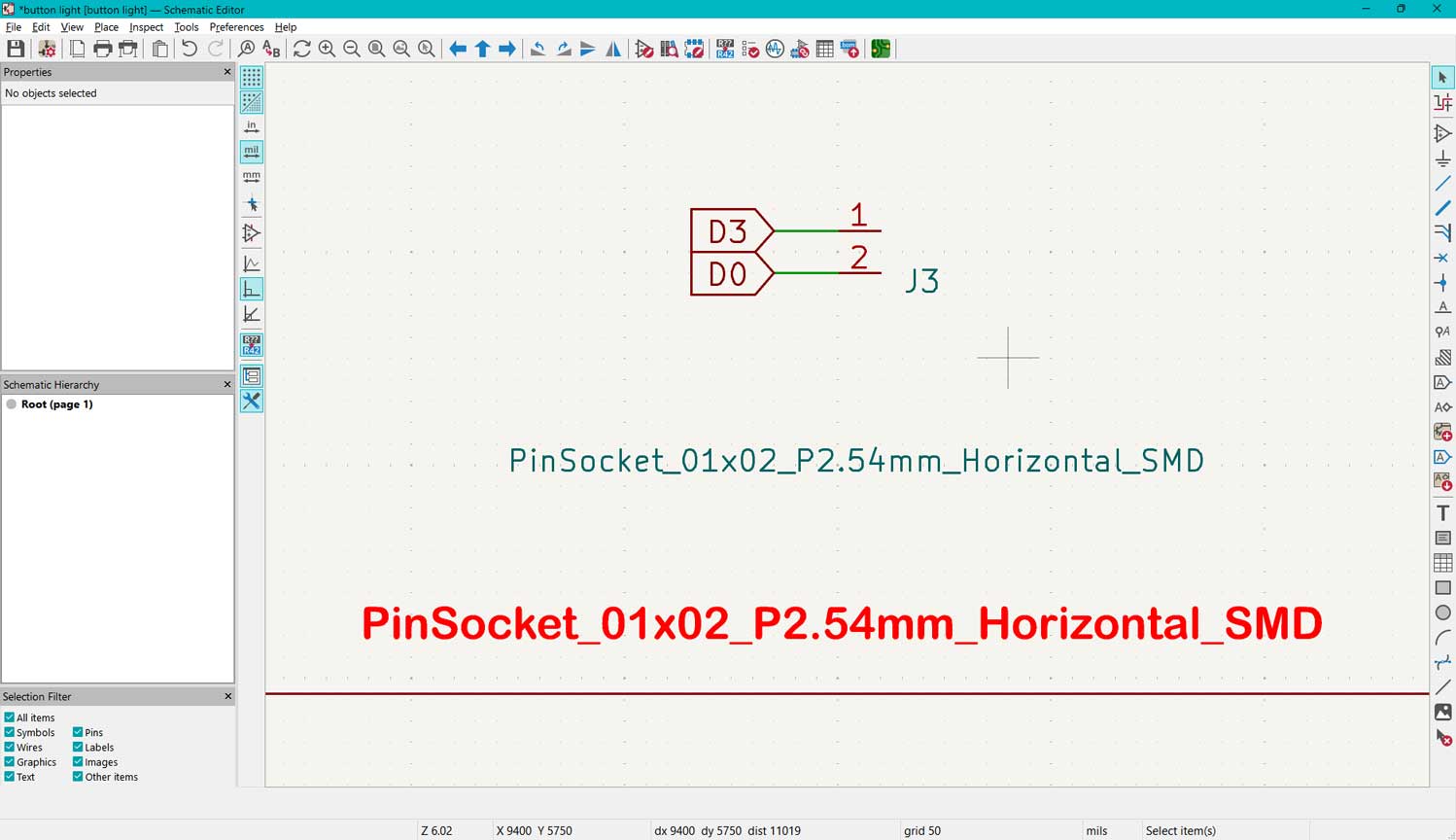Image resolution: width=1456 pixels, height=840 pixels.
Task: Click the Plot toolbar icon
Action: coord(127,49)
